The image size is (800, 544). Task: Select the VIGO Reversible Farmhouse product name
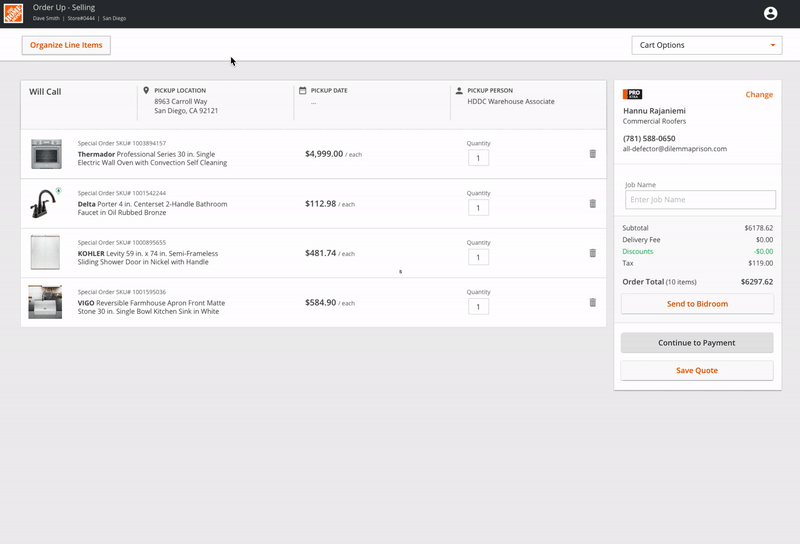[151, 307]
